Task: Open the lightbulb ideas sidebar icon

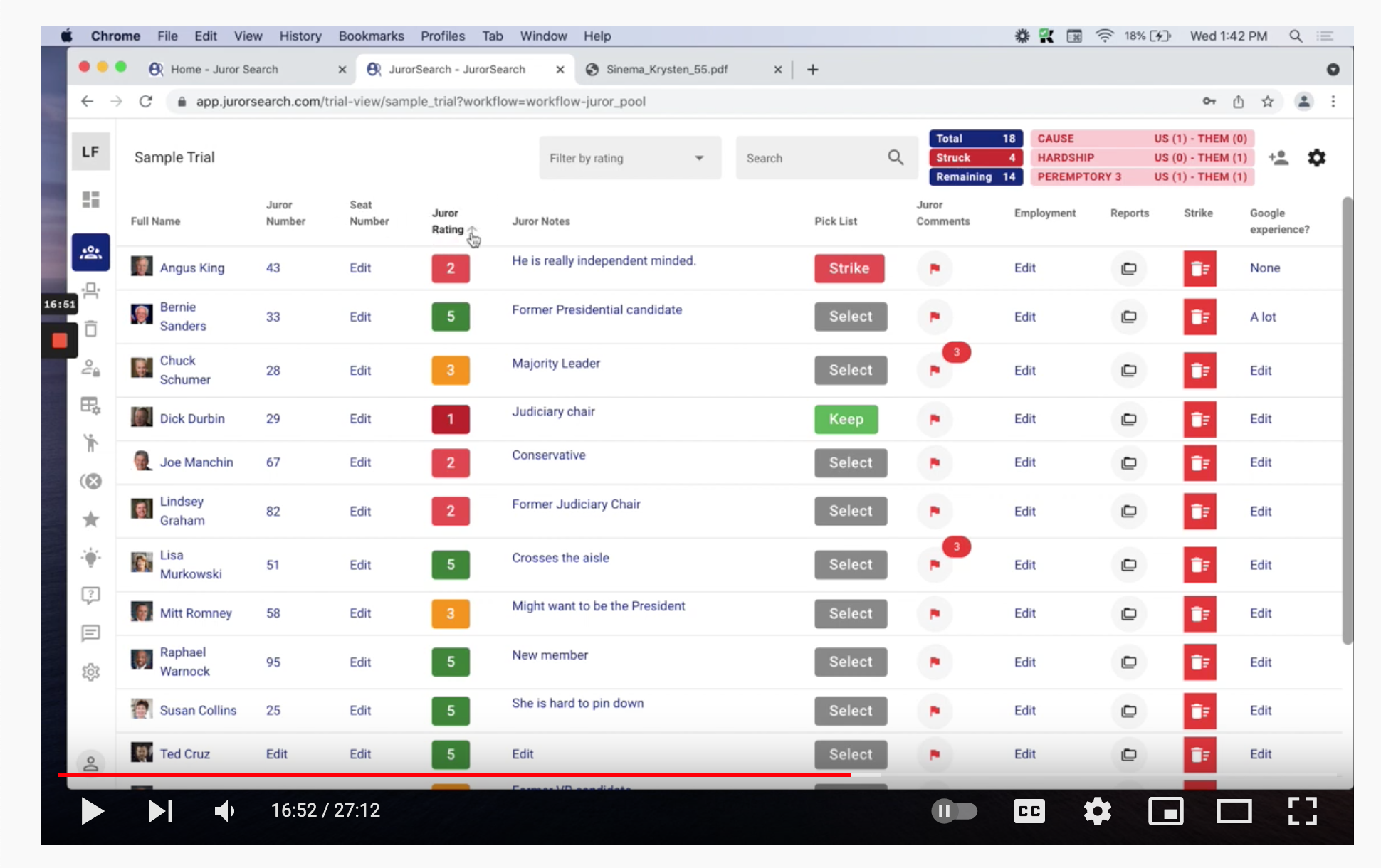Action: point(90,557)
